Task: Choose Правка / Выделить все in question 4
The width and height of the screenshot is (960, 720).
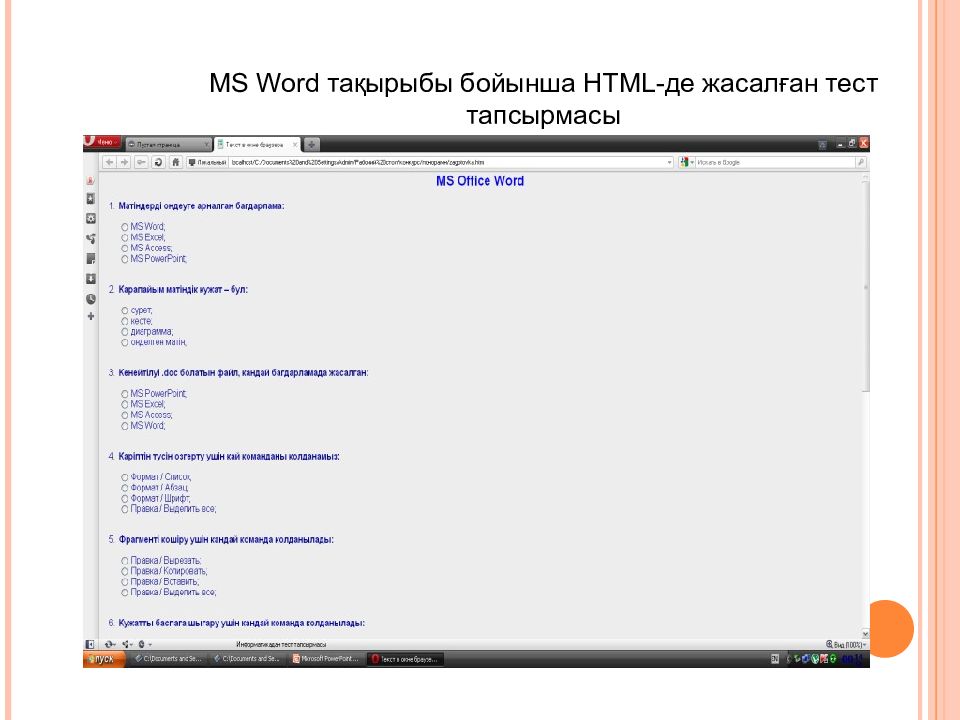Action: point(124,509)
